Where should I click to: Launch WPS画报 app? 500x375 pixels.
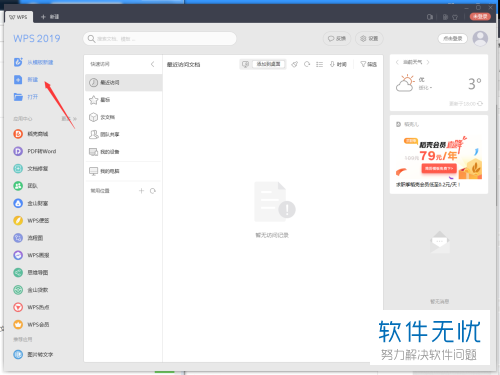tap(18, 255)
